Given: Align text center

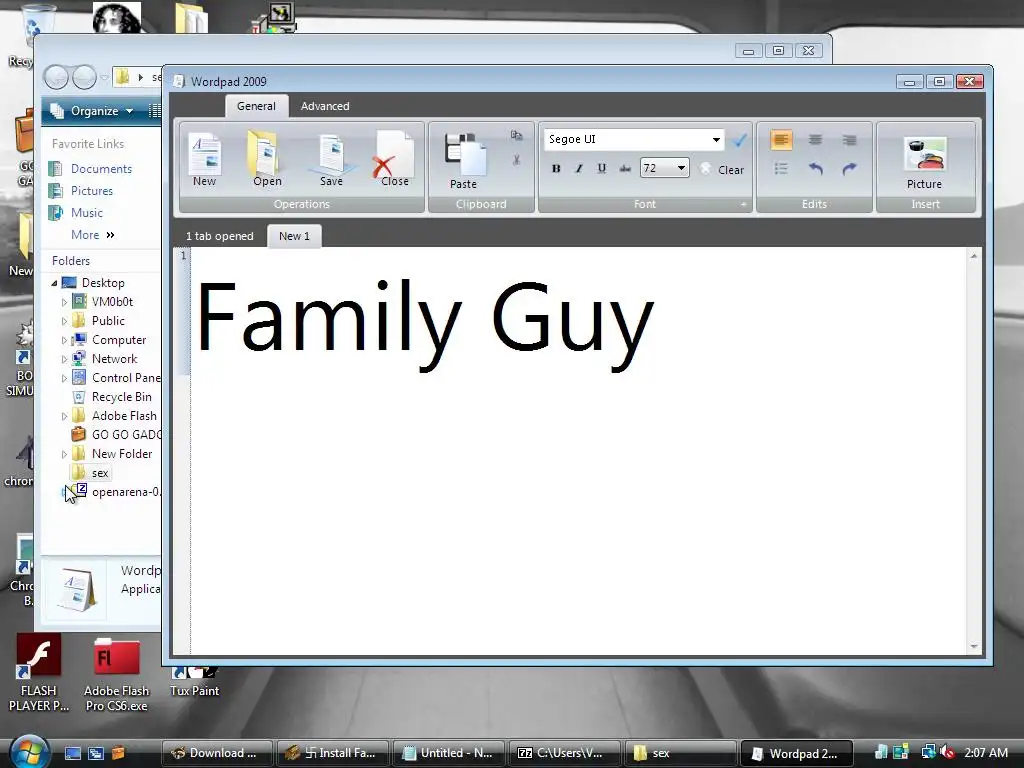Looking at the screenshot, I should (815, 140).
